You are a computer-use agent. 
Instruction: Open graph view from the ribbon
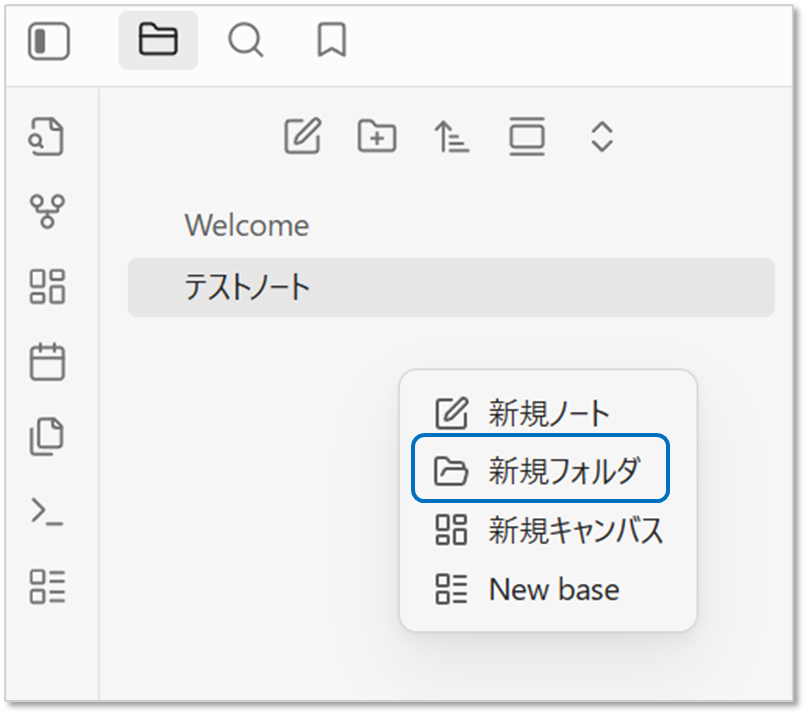tap(47, 211)
